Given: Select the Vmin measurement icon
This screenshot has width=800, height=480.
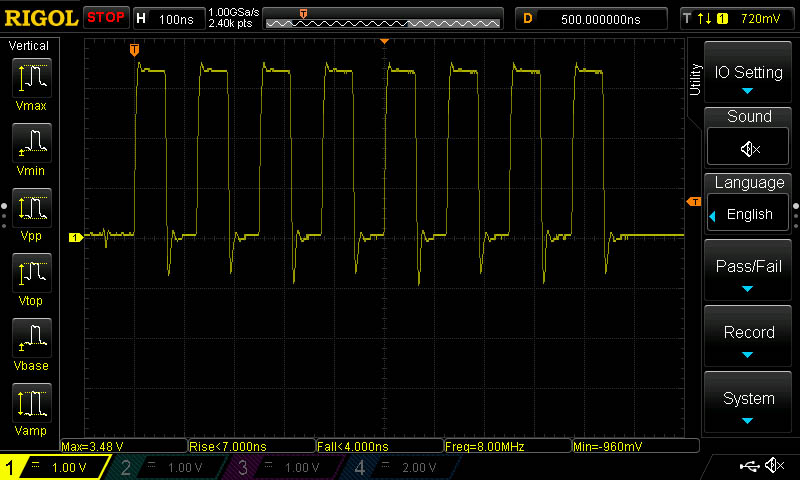Looking at the screenshot, I should pyautogui.click(x=32, y=142).
